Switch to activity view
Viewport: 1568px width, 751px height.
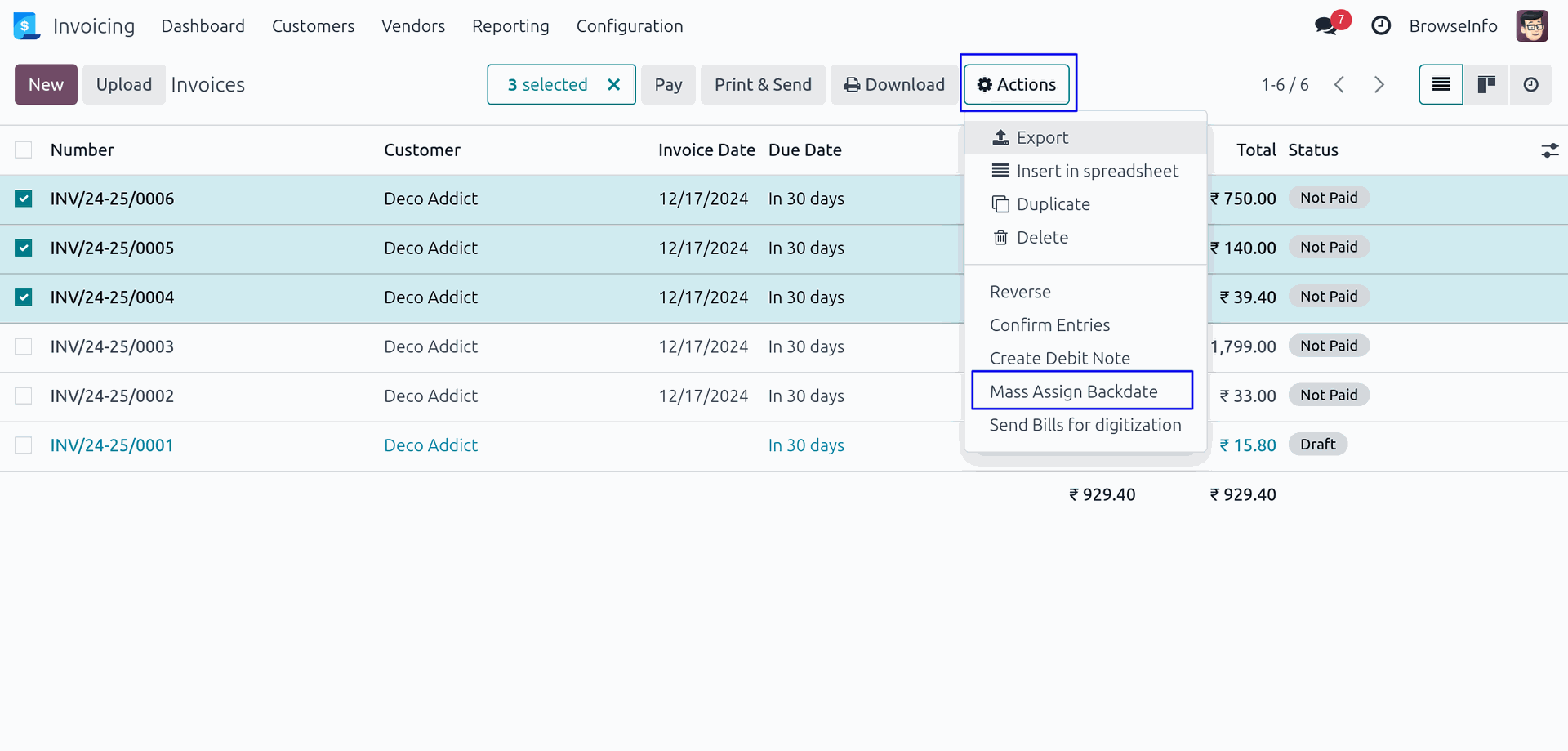coord(1530,84)
